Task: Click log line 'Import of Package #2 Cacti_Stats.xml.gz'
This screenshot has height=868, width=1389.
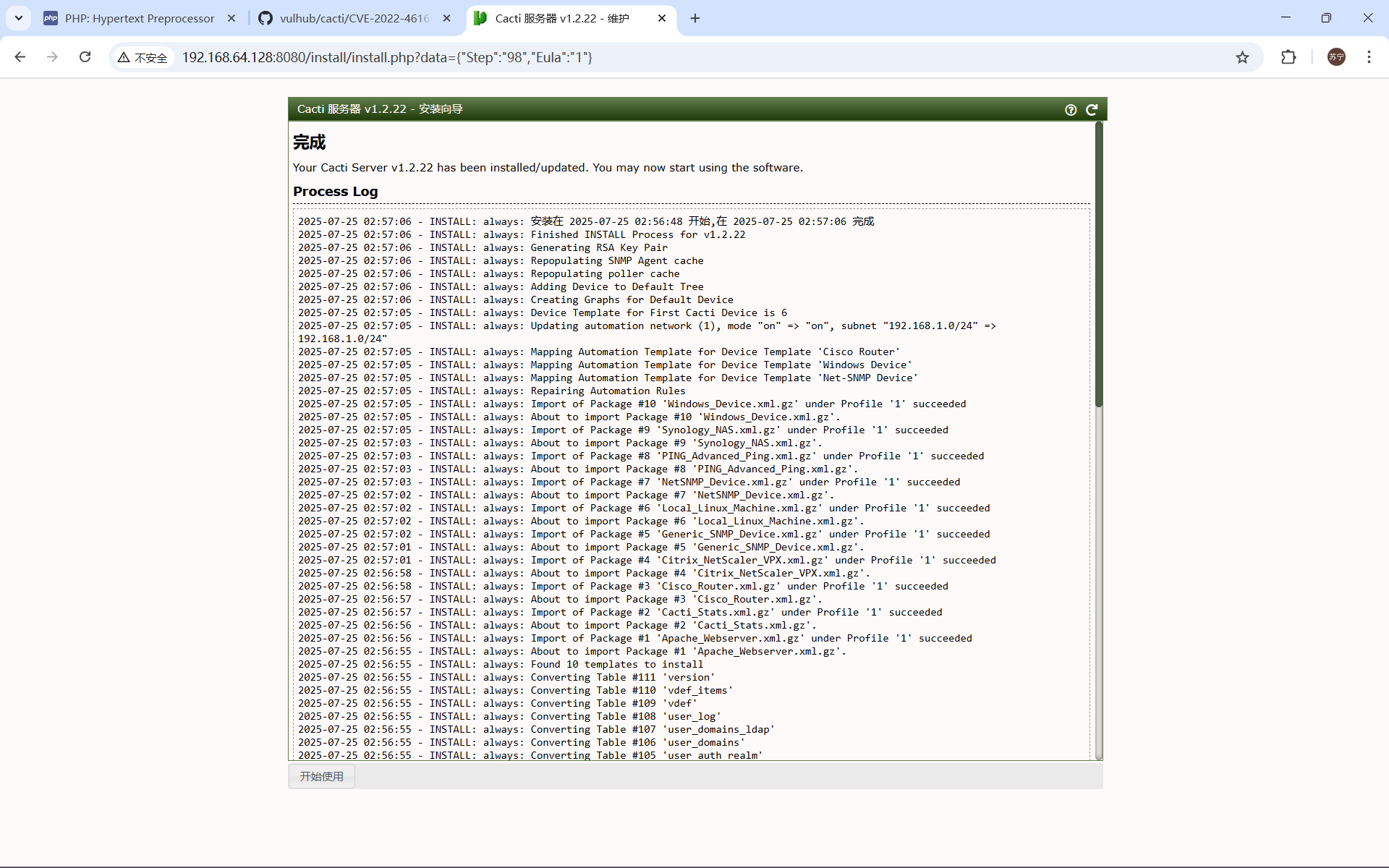Action: coord(620,613)
